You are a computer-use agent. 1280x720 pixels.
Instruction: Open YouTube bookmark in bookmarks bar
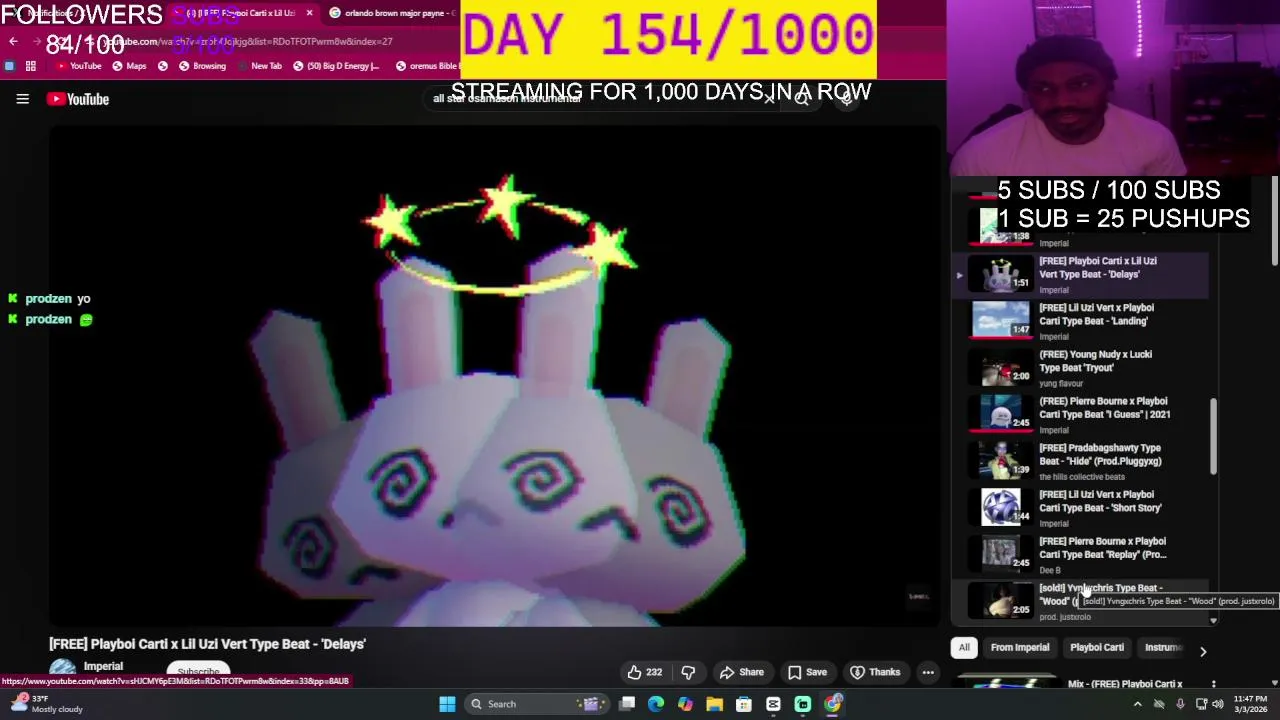[x=78, y=66]
